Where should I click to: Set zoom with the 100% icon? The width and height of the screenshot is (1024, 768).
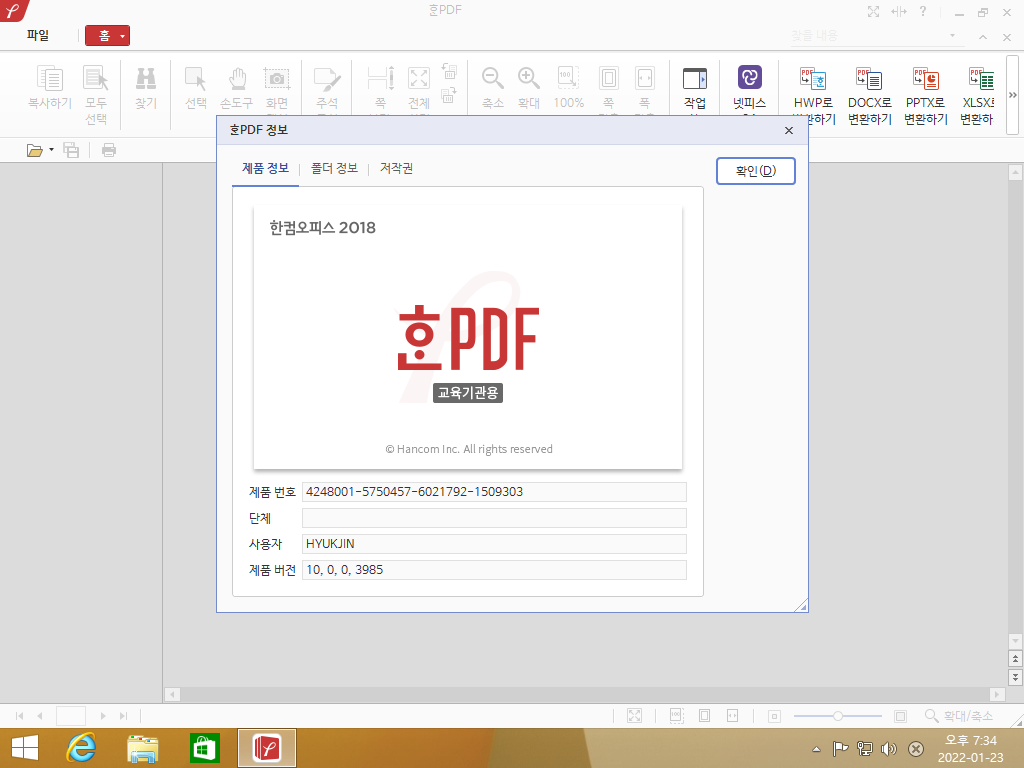[568, 78]
